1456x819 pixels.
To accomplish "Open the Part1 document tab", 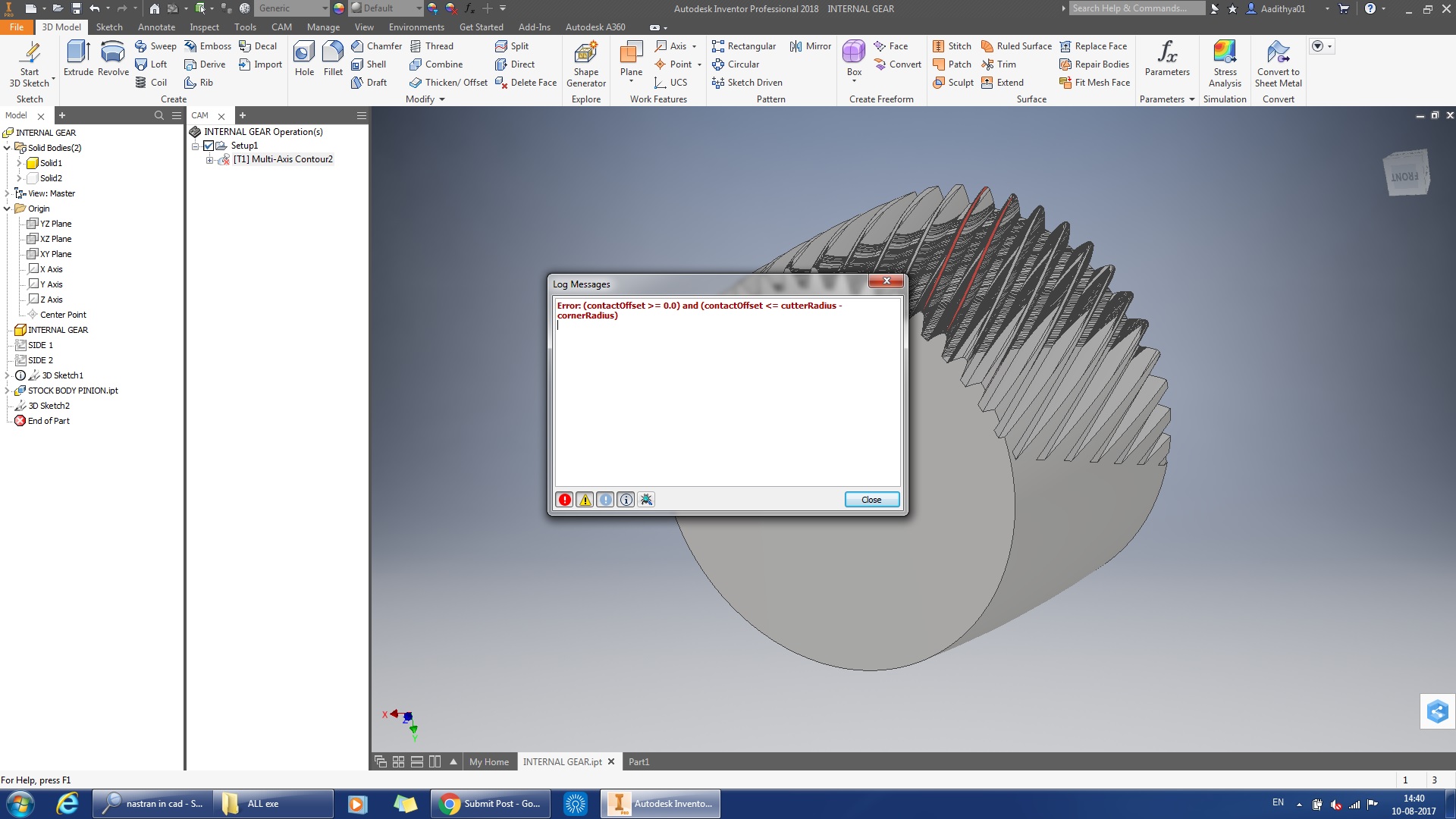I will pos(639,761).
